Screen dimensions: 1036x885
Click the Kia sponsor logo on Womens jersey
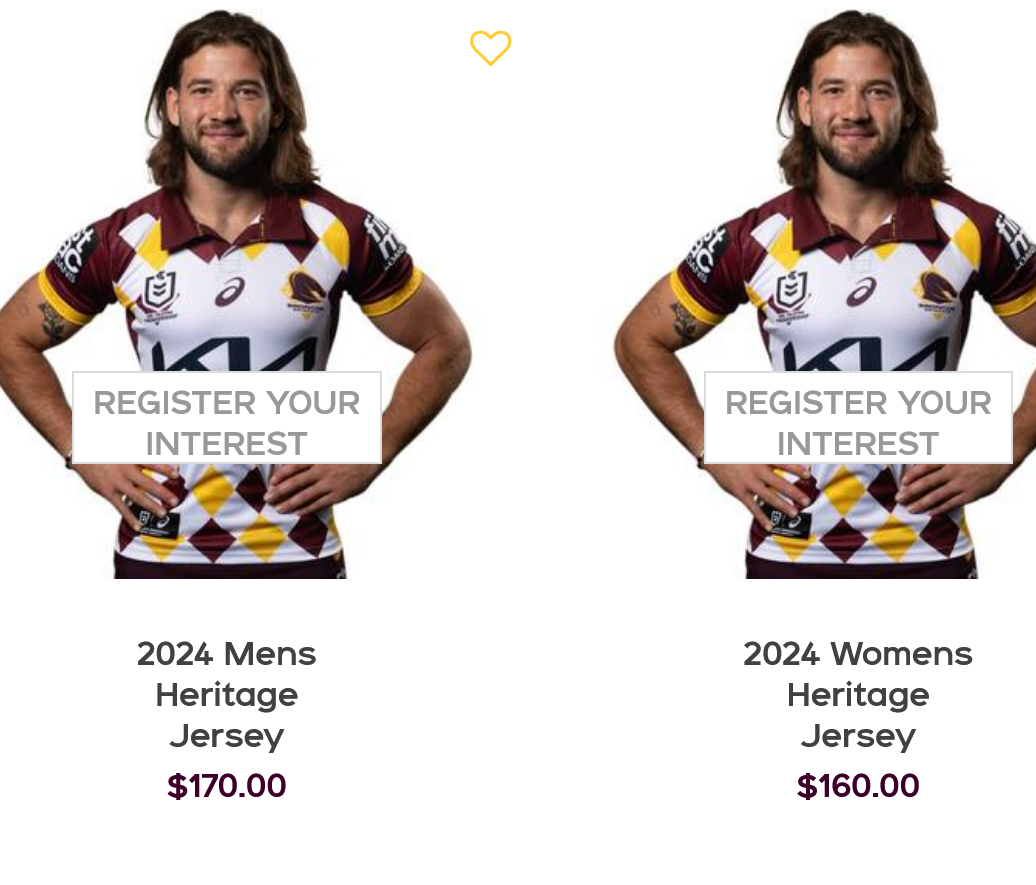point(867,354)
